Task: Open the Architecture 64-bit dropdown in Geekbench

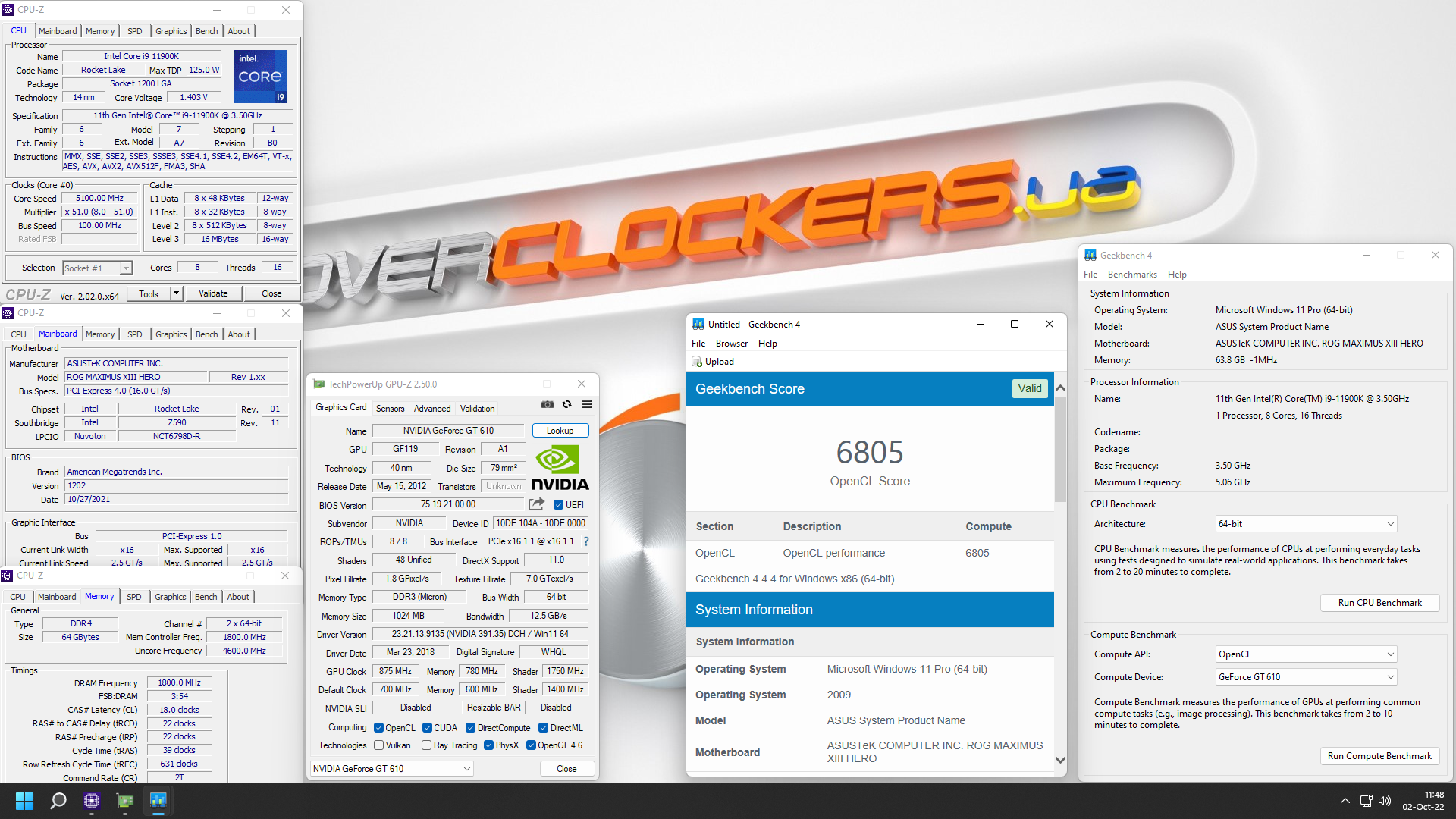Action: (x=1306, y=524)
